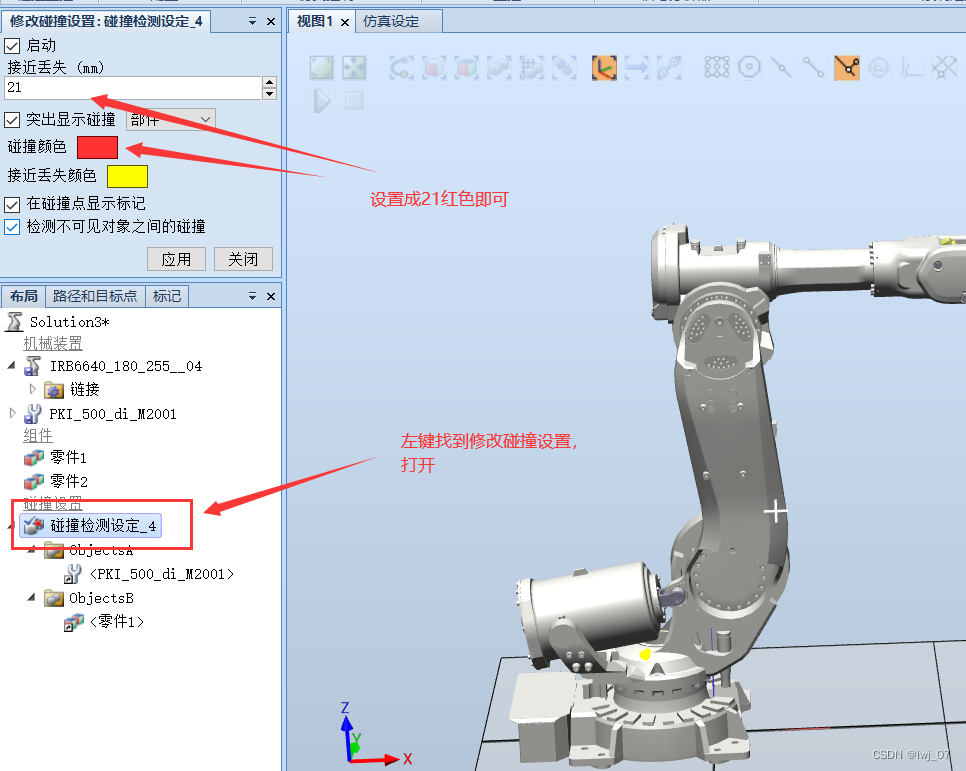Click the Stop simulation square icon
966x771 pixels.
pyautogui.click(x=354, y=100)
